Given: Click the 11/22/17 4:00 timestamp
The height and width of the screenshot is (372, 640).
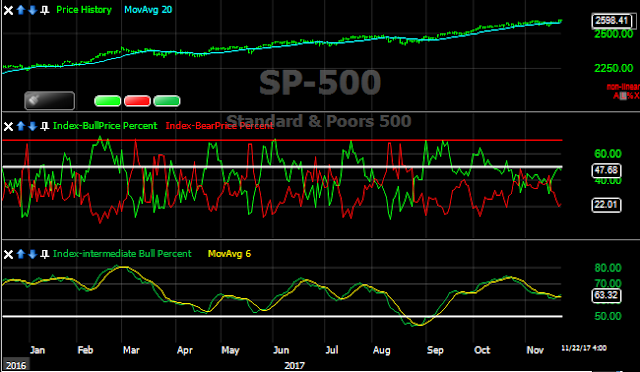Looking at the screenshot, I should [584, 348].
